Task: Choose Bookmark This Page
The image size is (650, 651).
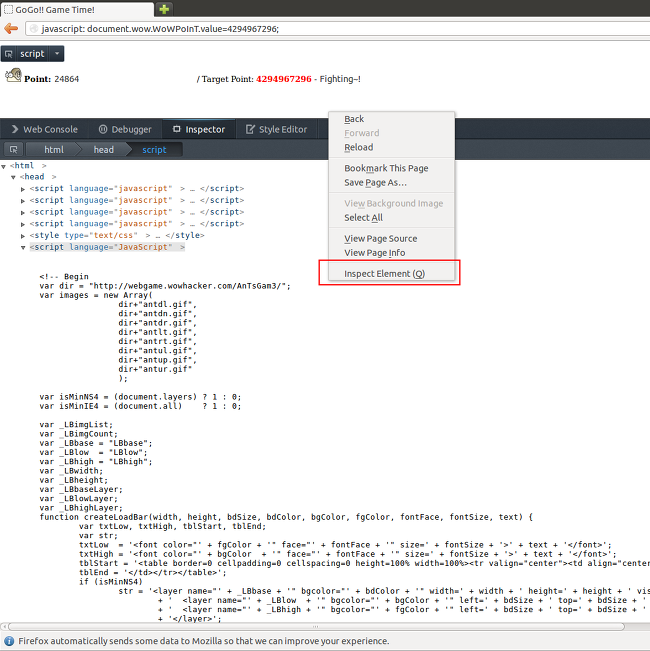Action: click(386, 168)
